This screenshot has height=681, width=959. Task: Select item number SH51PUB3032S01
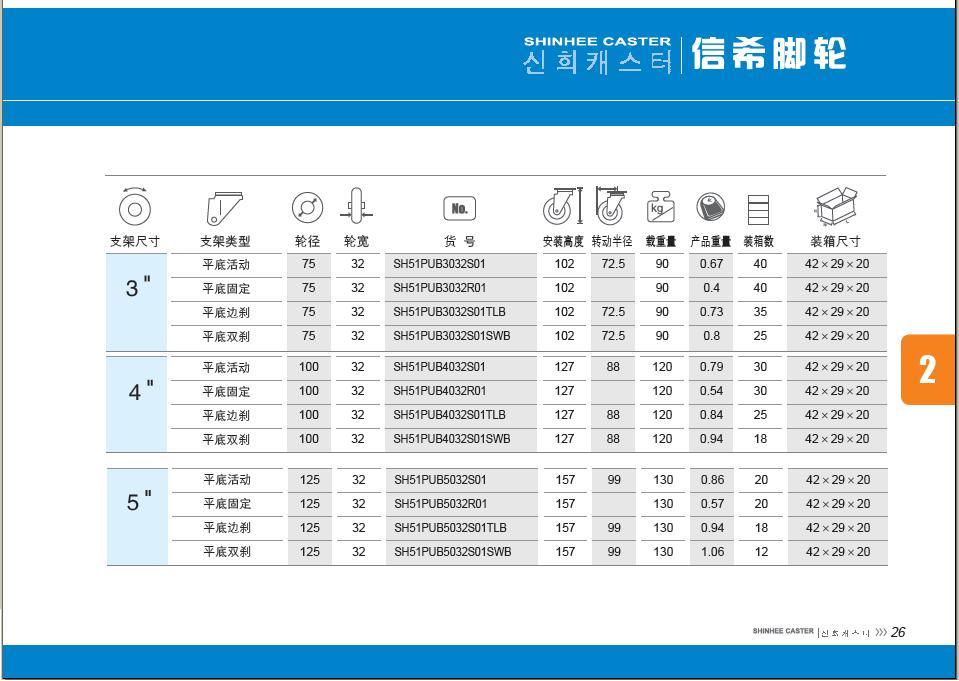pyautogui.click(x=439, y=265)
